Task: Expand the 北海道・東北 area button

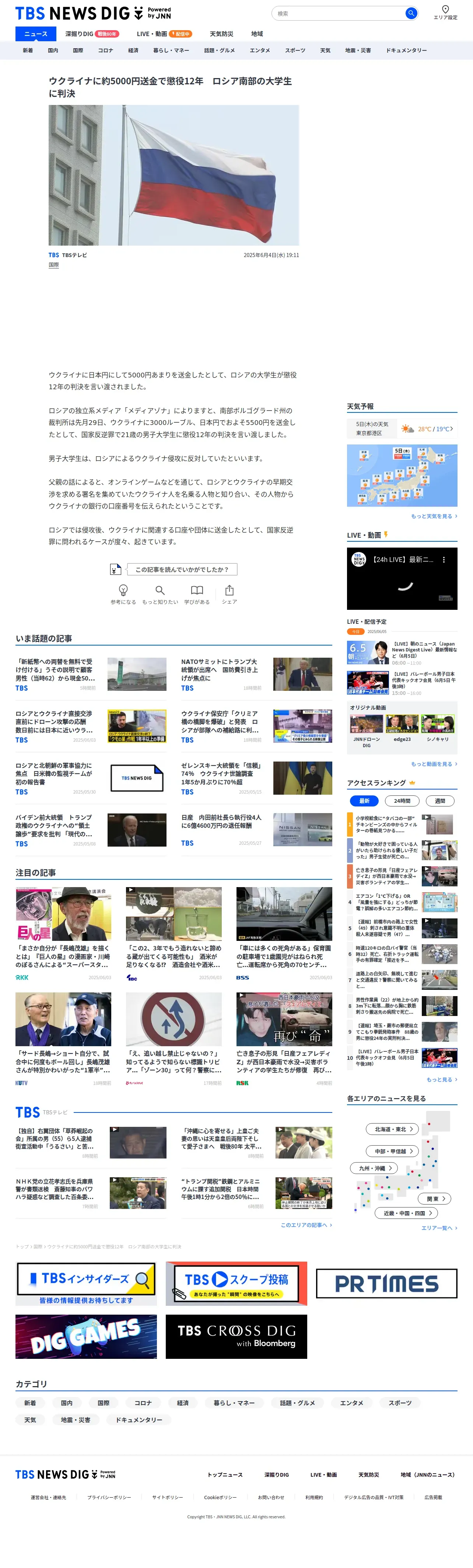Action: click(x=392, y=1129)
